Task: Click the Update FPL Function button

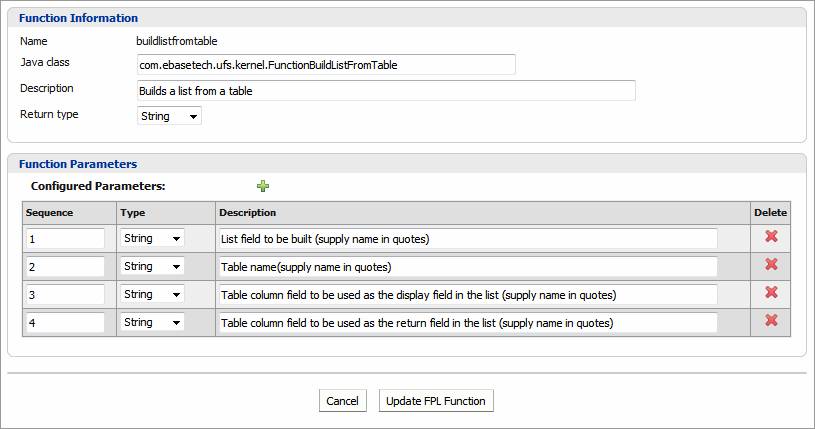Action: coord(436,401)
